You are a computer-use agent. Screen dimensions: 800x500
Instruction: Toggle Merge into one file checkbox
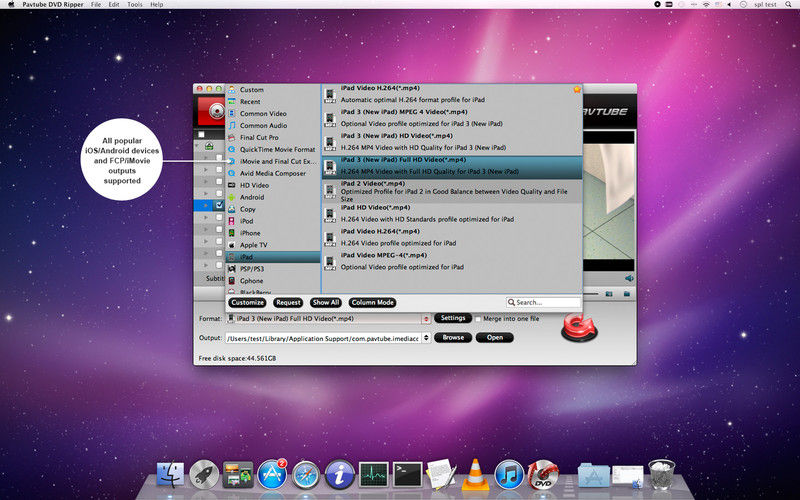point(478,319)
